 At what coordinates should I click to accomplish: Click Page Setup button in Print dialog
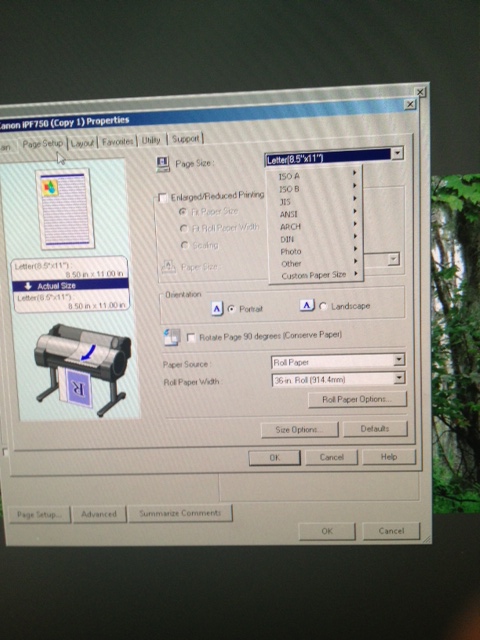(39, 515)
